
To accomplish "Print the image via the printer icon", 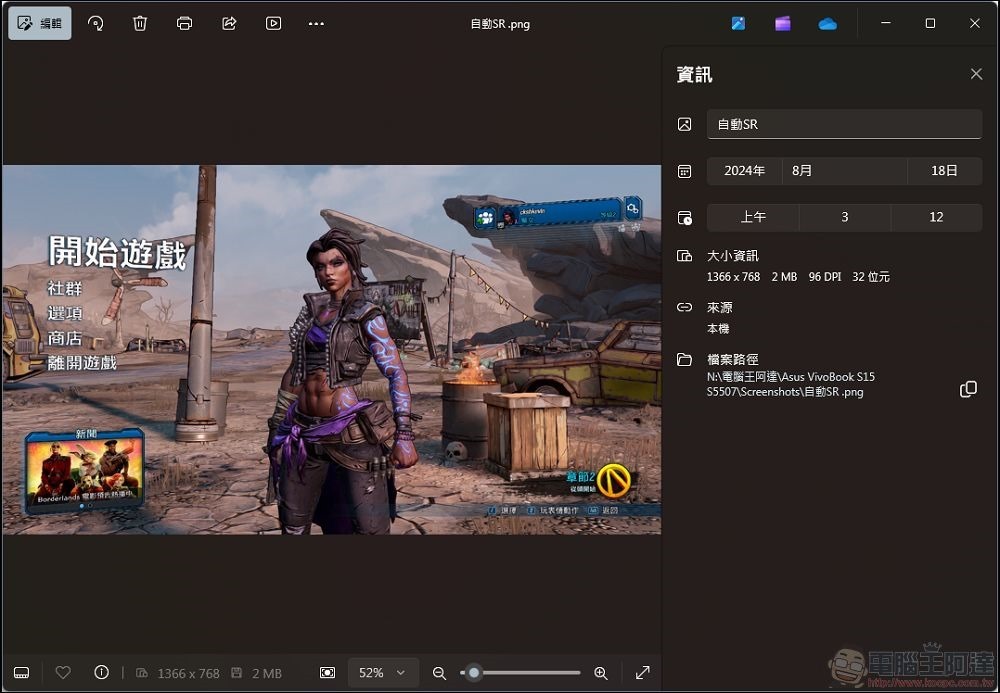I will click(184, 24).
